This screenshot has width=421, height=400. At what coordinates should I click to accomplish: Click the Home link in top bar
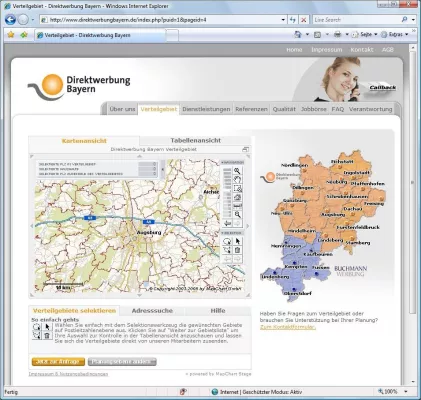coord(294,50)
